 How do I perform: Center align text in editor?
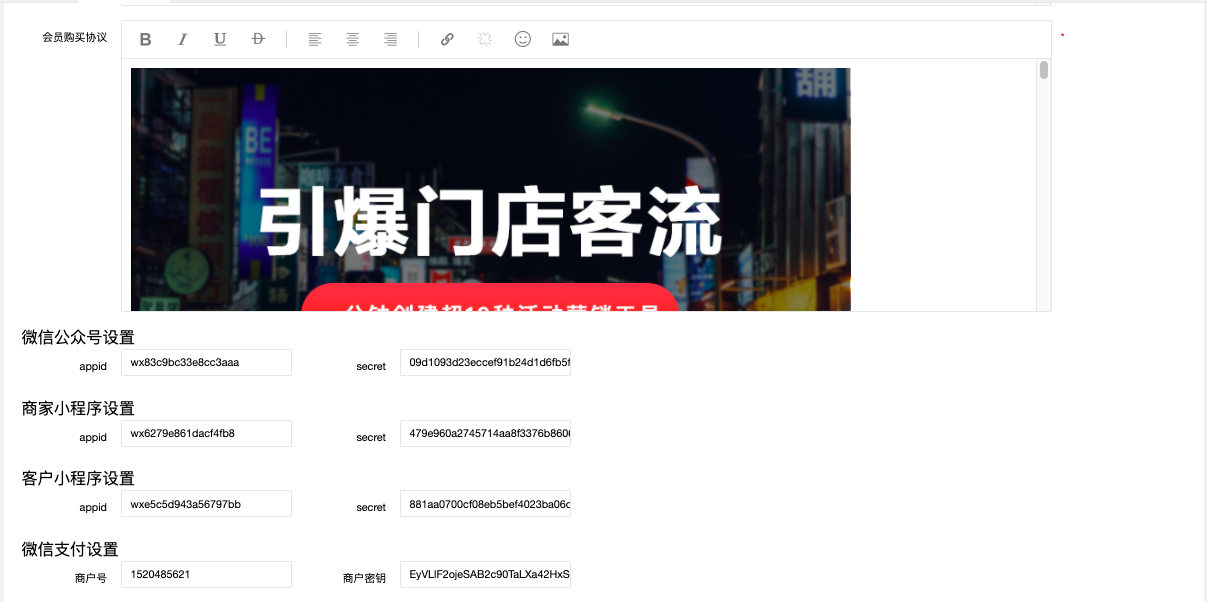(x=353, y=40)
